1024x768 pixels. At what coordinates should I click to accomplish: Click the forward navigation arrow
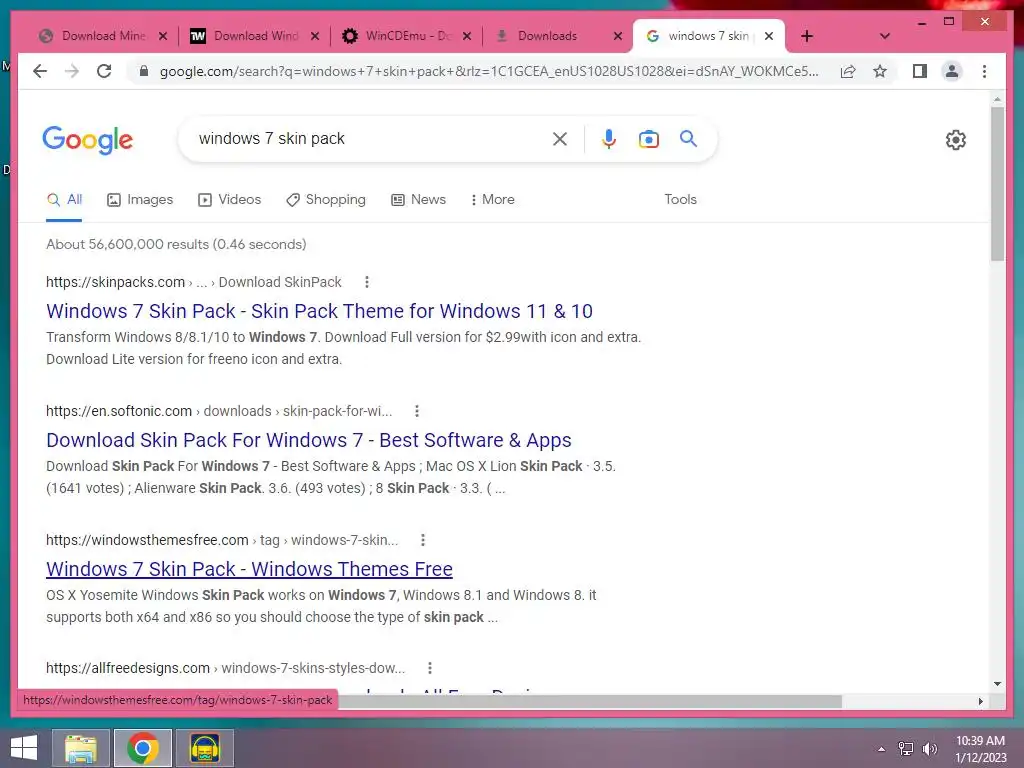coord(72,71)
